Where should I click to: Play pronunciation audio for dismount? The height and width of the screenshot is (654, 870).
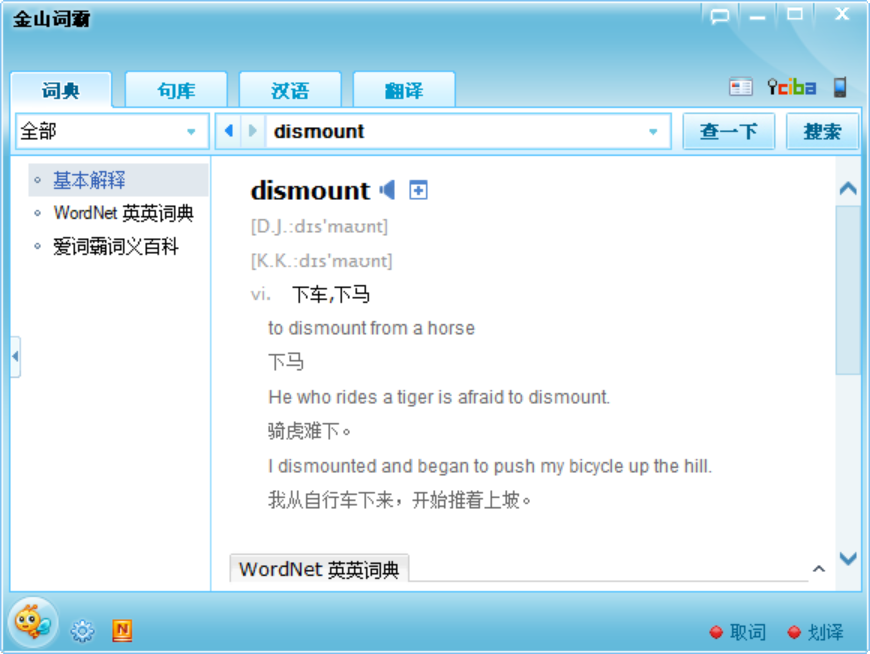click(x=387, y=190)
